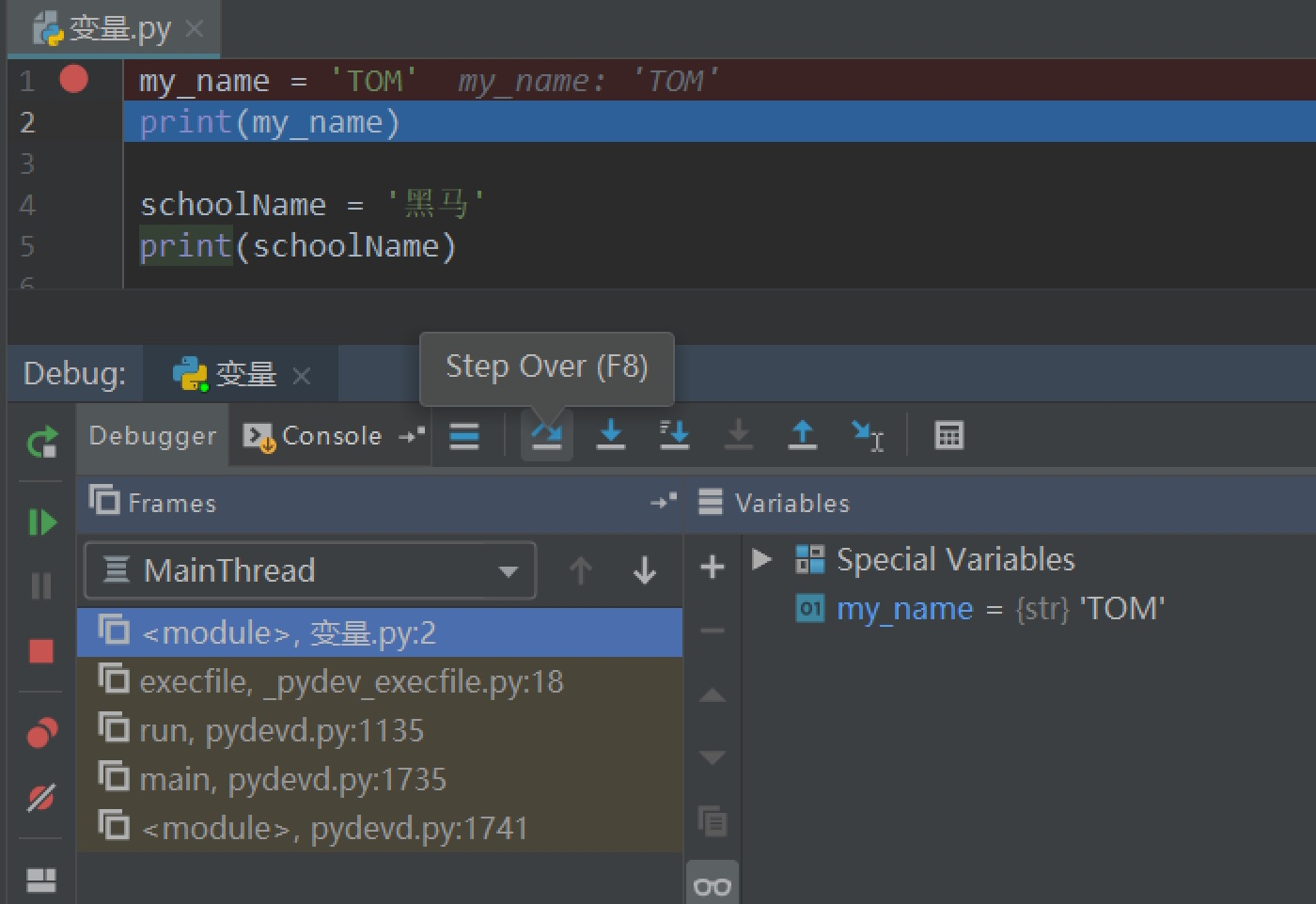The width and height of the screenshot is (1316, 904).
Task: Stop the debug session
Action: point(42,651)
